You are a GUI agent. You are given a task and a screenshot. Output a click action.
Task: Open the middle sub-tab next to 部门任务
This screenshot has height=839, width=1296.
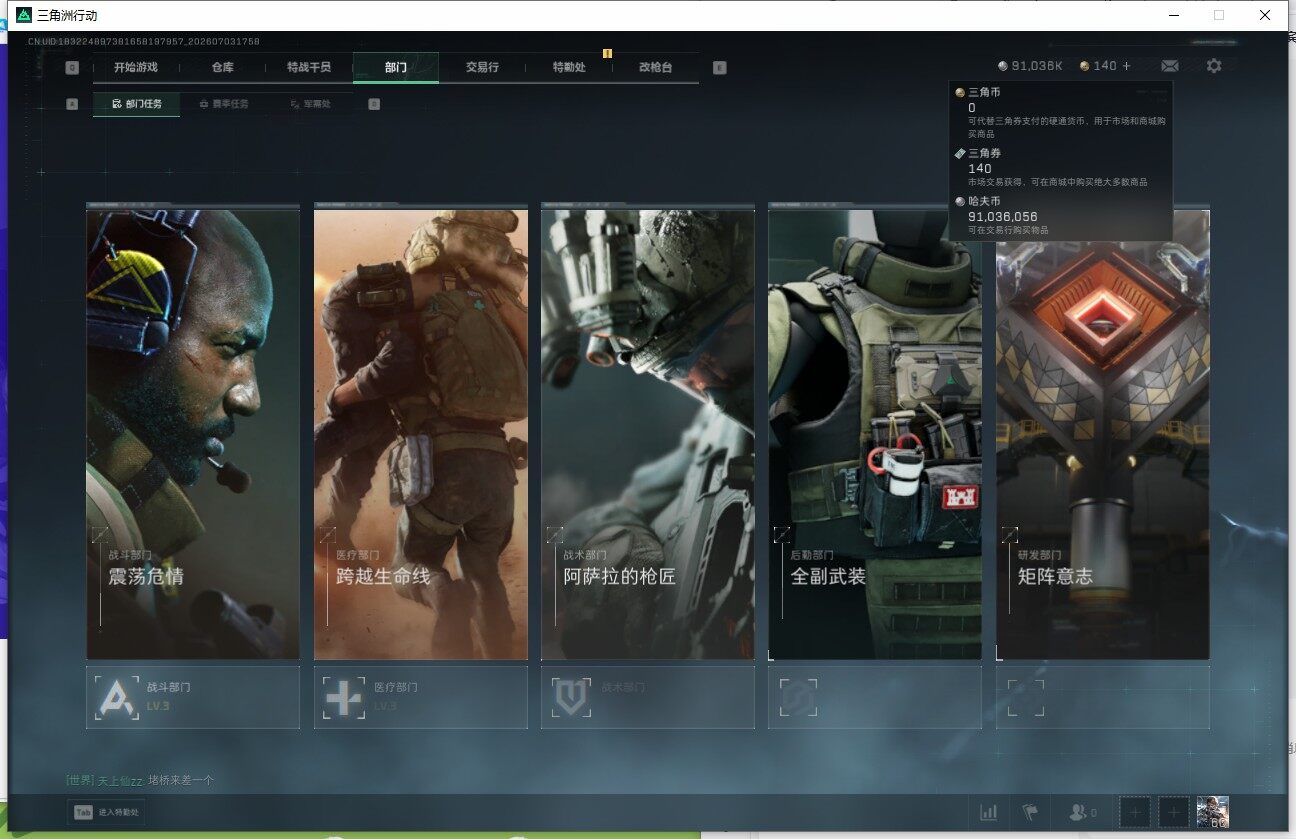(x=224, y=103)
